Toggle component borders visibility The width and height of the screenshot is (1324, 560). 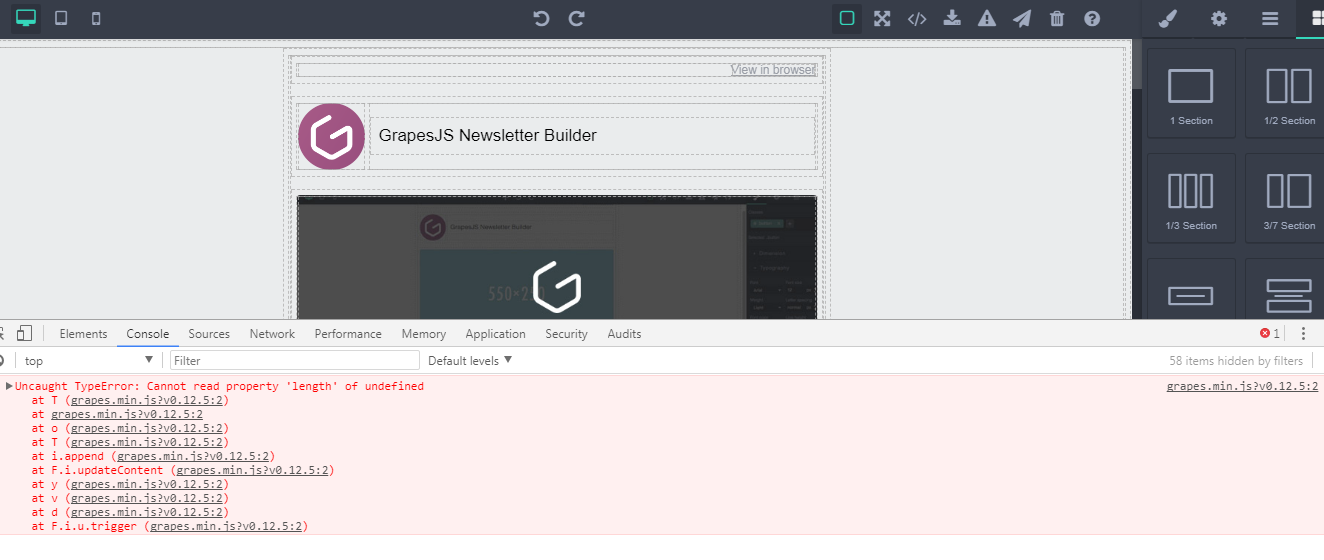pyautogui.click(x=847, y=18)
